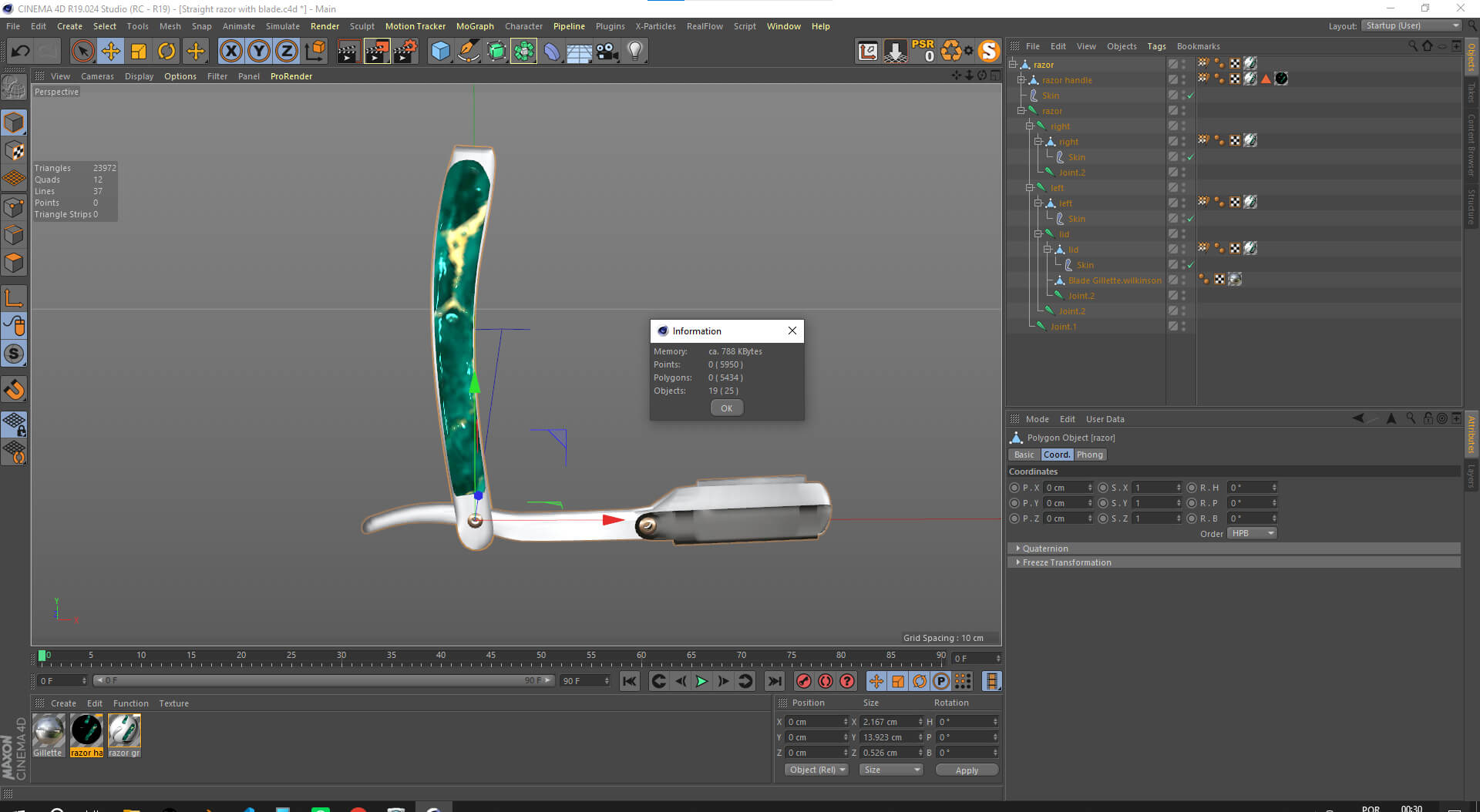Open the MoGraph menu
Image resolution: width=1480 pixels, height=812 pixels.
coord(475,26)
